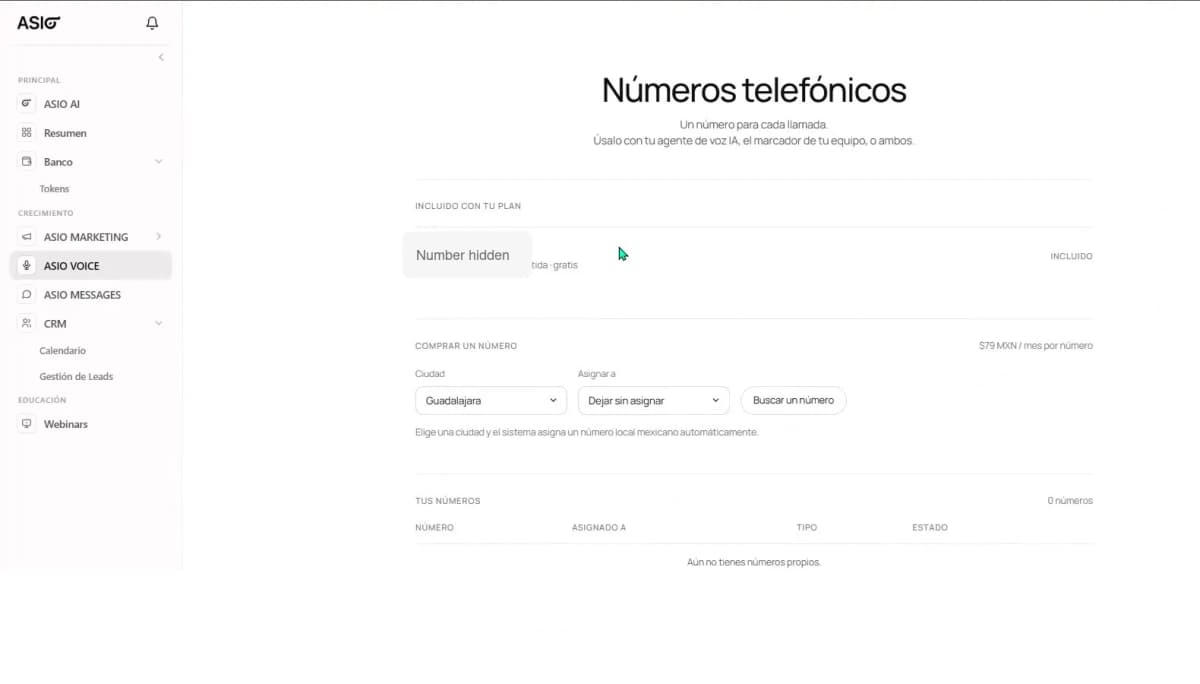
Task: Click the CRM people icon
Action: [27, 323]
